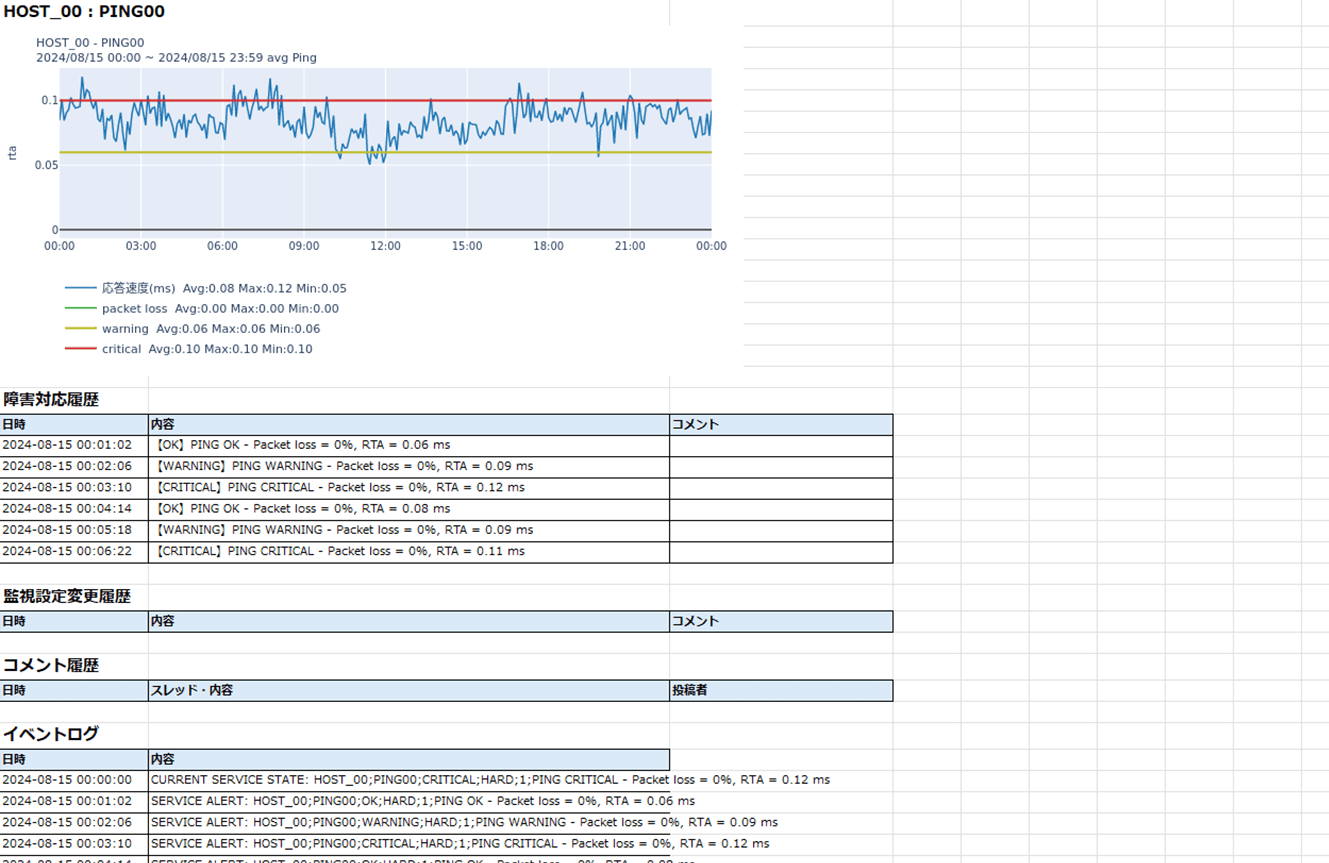Click the 06:00 x-axis label
Screen dimensions: 1329x863
pyautogui.click(x=222, y=246)
